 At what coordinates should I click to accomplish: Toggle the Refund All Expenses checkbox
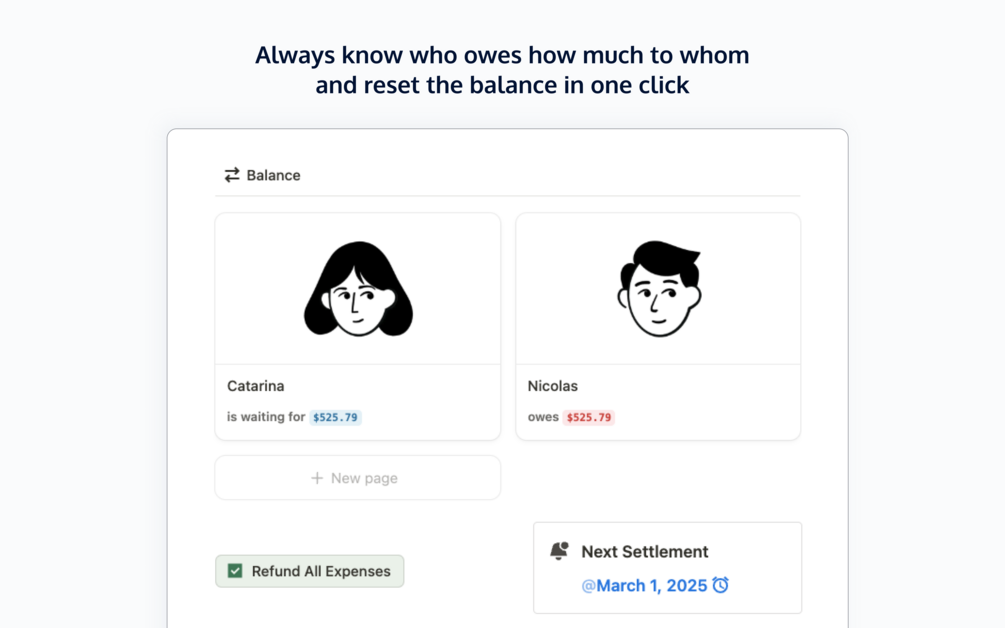pyautogui.click(x=235, y=571)
